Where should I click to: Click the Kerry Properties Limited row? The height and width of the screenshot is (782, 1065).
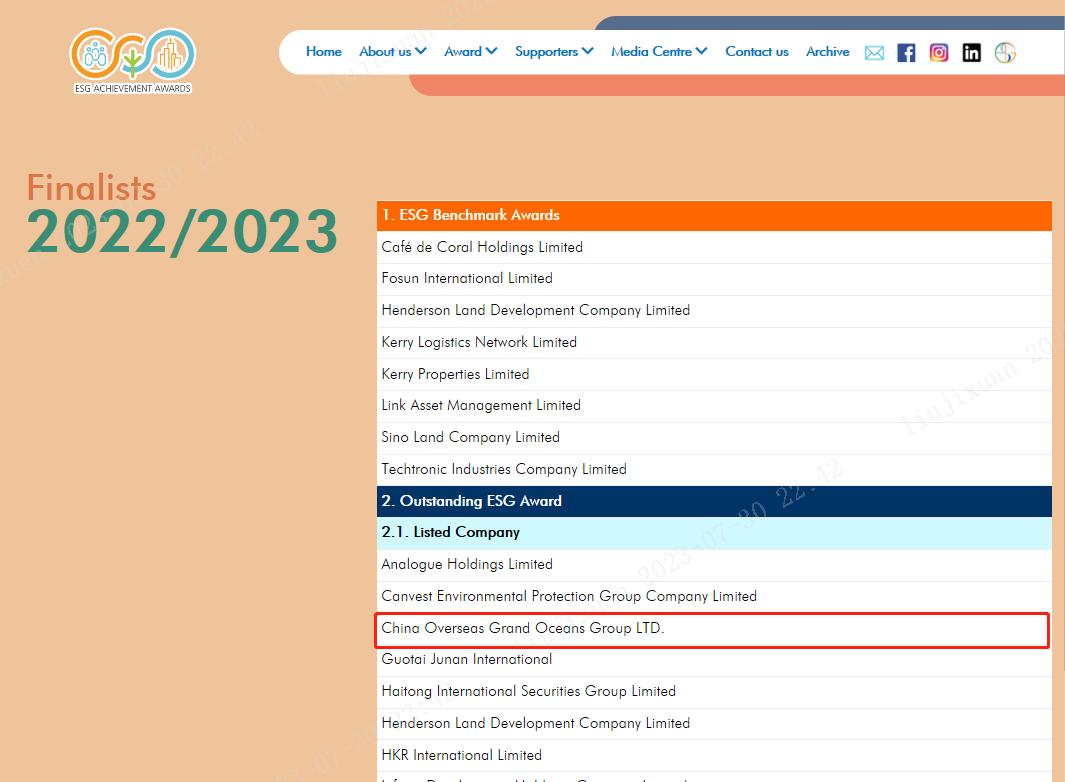click(x=714, y=374)
